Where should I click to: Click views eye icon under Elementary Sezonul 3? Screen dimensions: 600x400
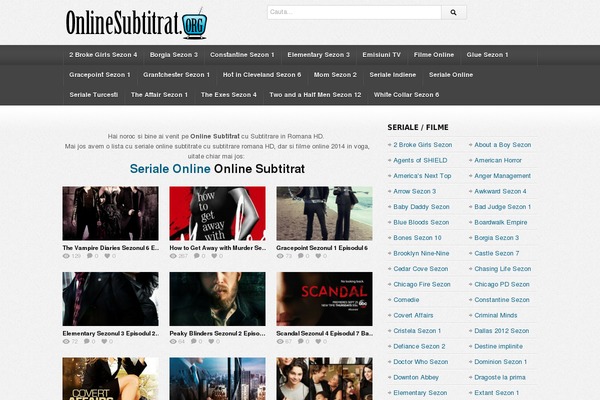pos(66,341)
